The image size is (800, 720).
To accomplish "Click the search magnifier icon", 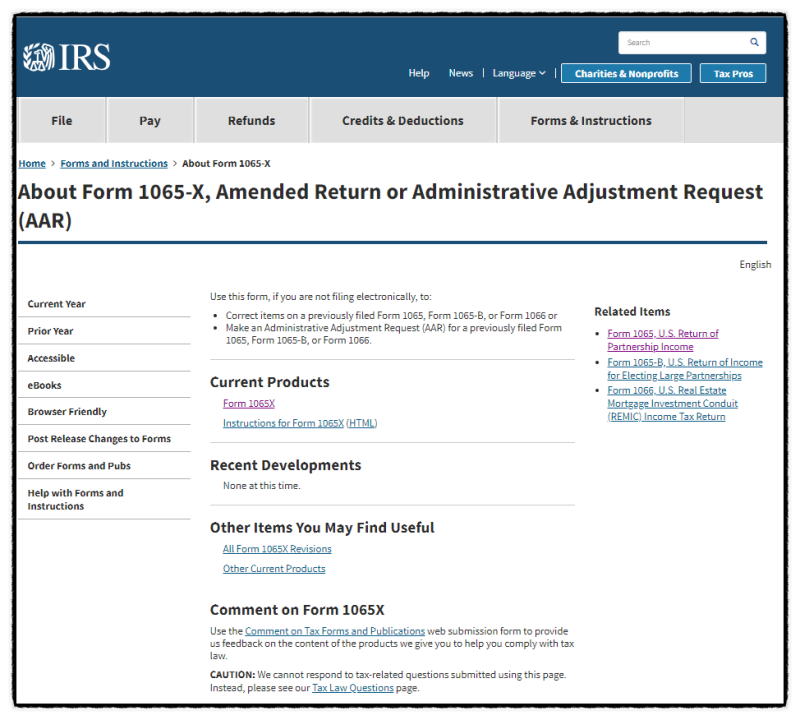I will click(754, 43).
